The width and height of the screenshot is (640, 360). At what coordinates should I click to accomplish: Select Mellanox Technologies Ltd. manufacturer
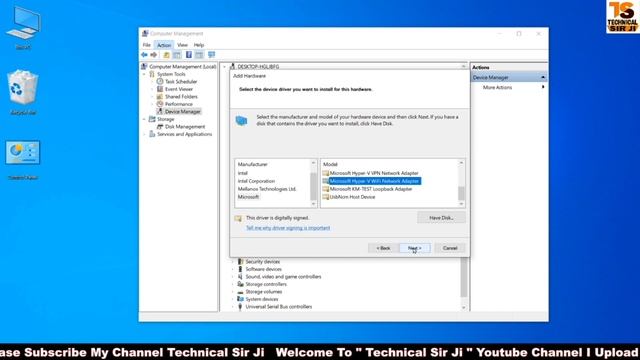click(x=267, y=189)
